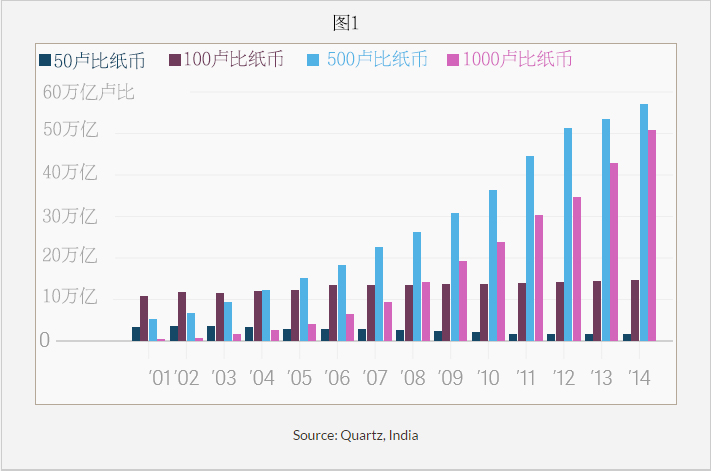This screenshot has width=711, height=471.
Task: Click the dark blue 50卢比纸币 legend swatch
Action: click(45, 60)
